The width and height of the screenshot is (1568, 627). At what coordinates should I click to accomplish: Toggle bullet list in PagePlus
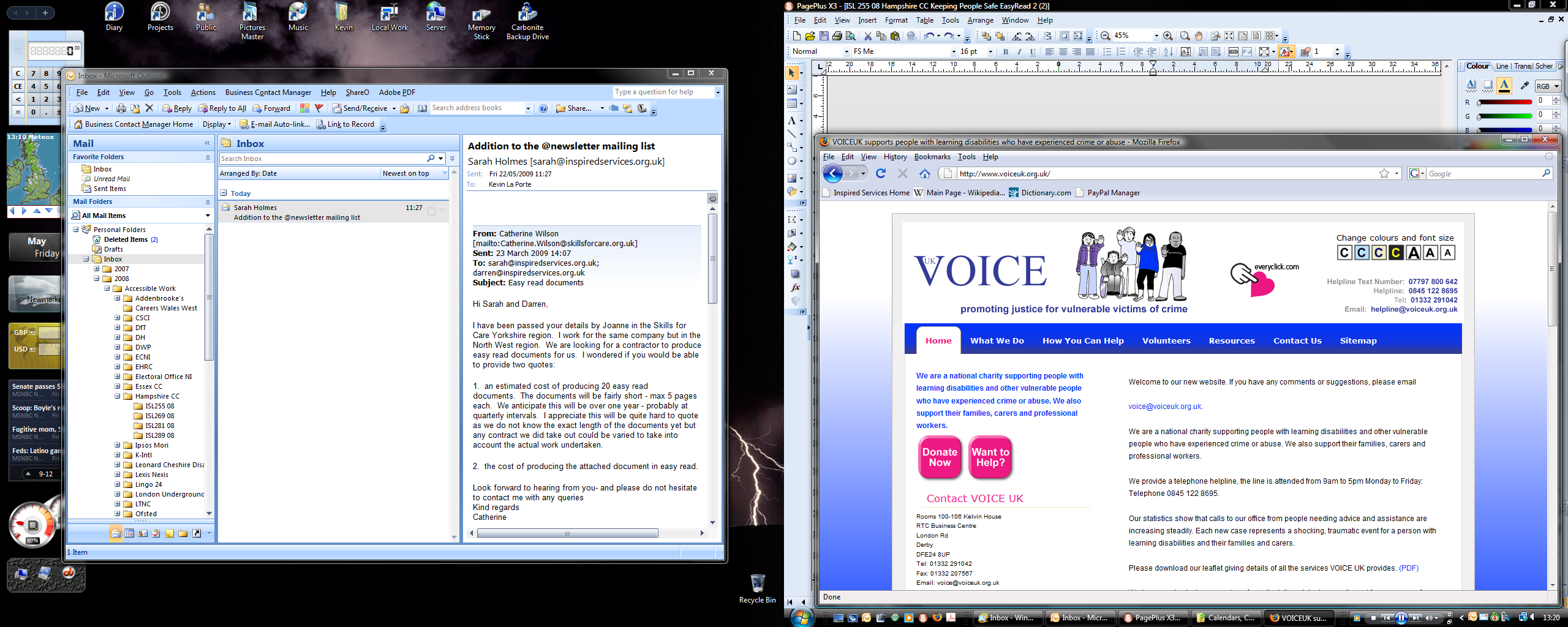(1107, 52)
